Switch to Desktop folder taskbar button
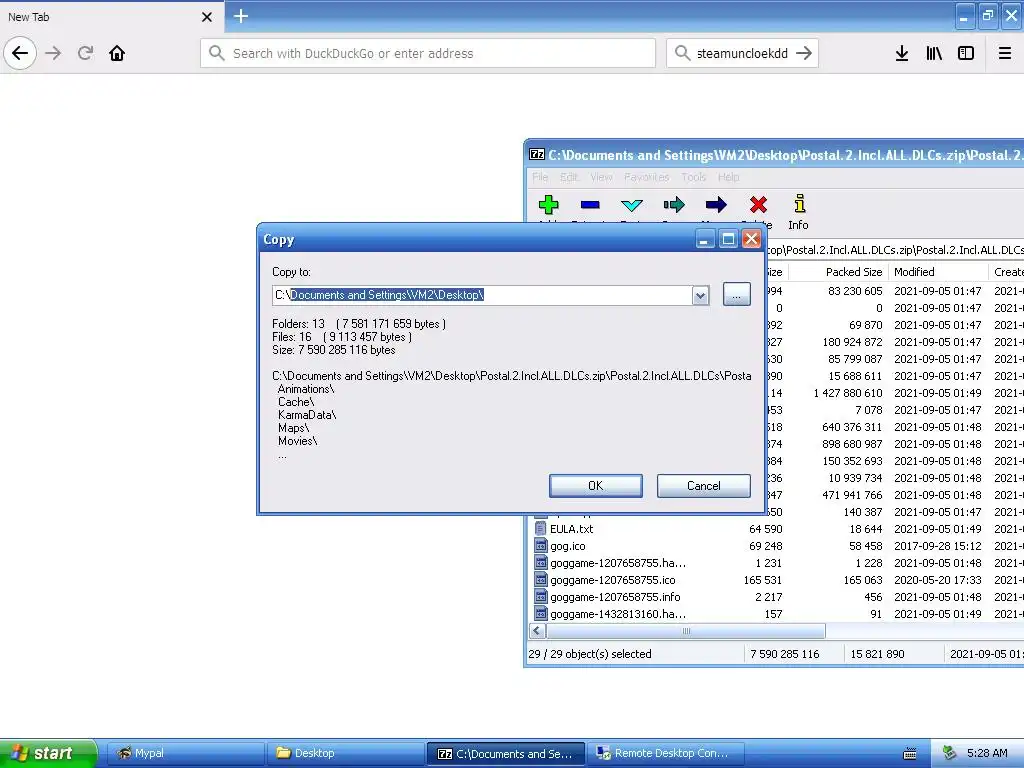Viewport: 1024px width, 768px height. click(345, 753)
